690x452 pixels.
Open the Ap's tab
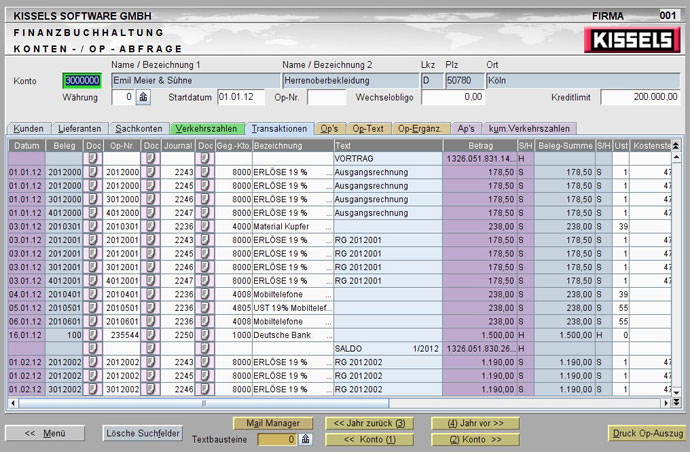pyautogui.click(x=466, y=129)
